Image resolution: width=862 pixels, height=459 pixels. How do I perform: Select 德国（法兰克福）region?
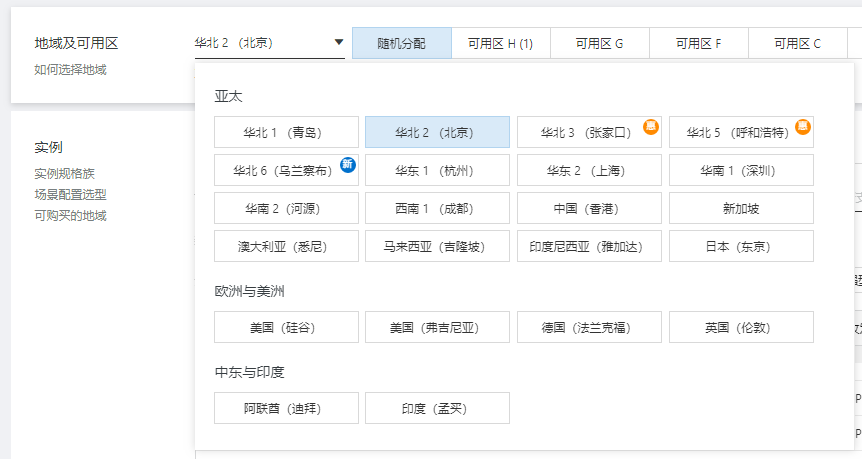click(589, 328)
